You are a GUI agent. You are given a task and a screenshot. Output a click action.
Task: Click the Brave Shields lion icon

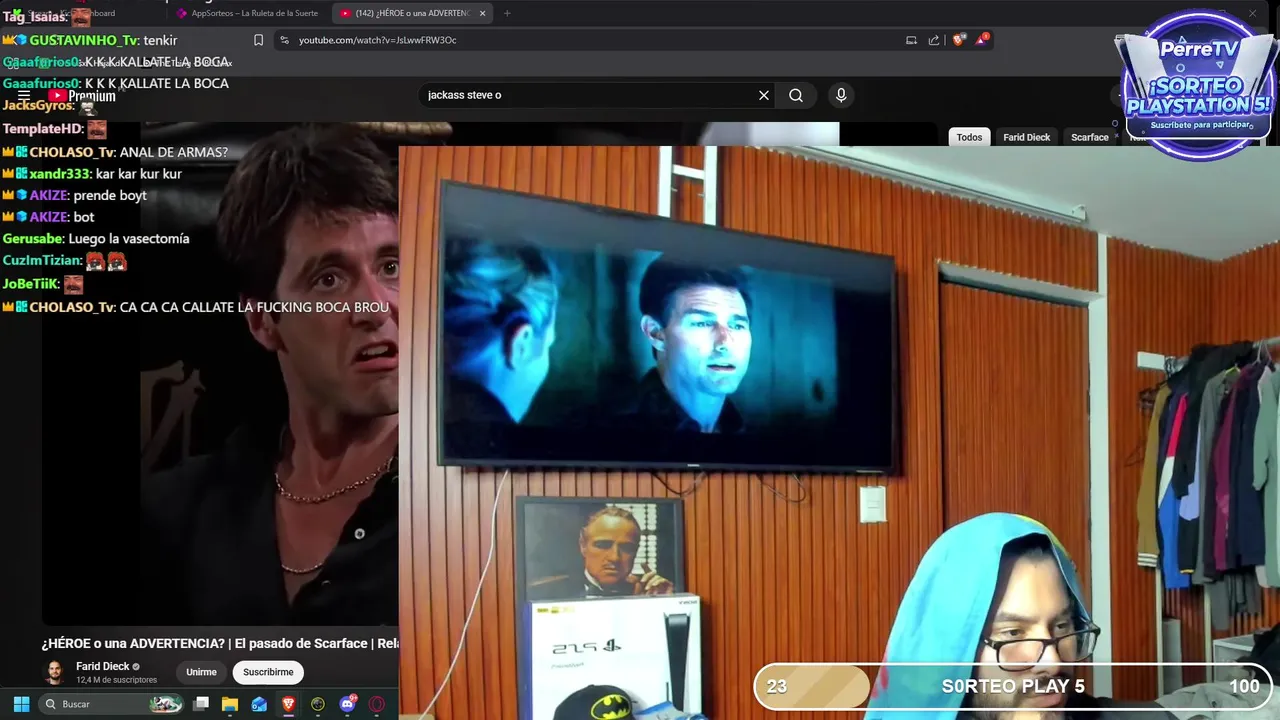[x=959, y=40]
